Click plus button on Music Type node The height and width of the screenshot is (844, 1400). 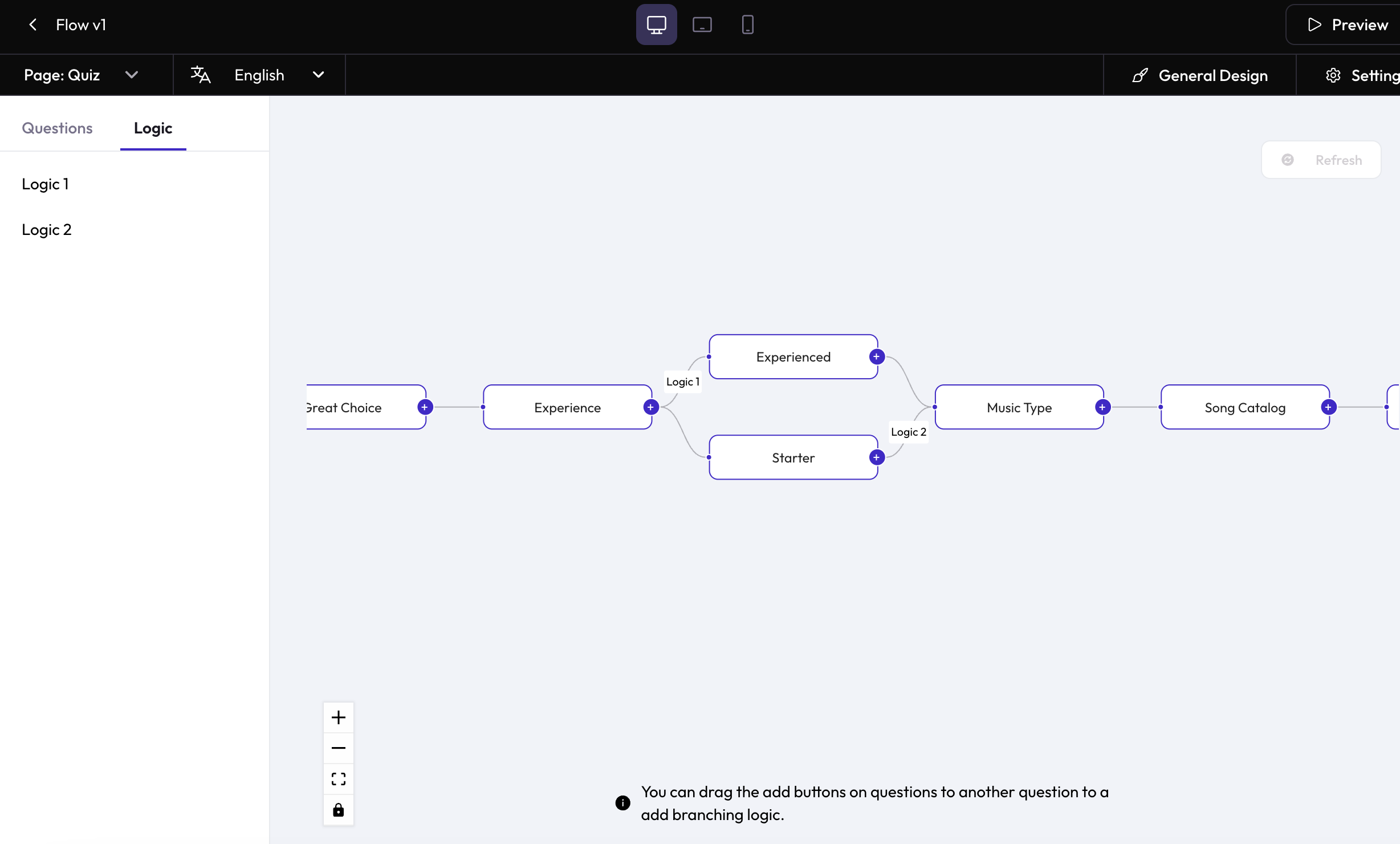point(1102,407)
